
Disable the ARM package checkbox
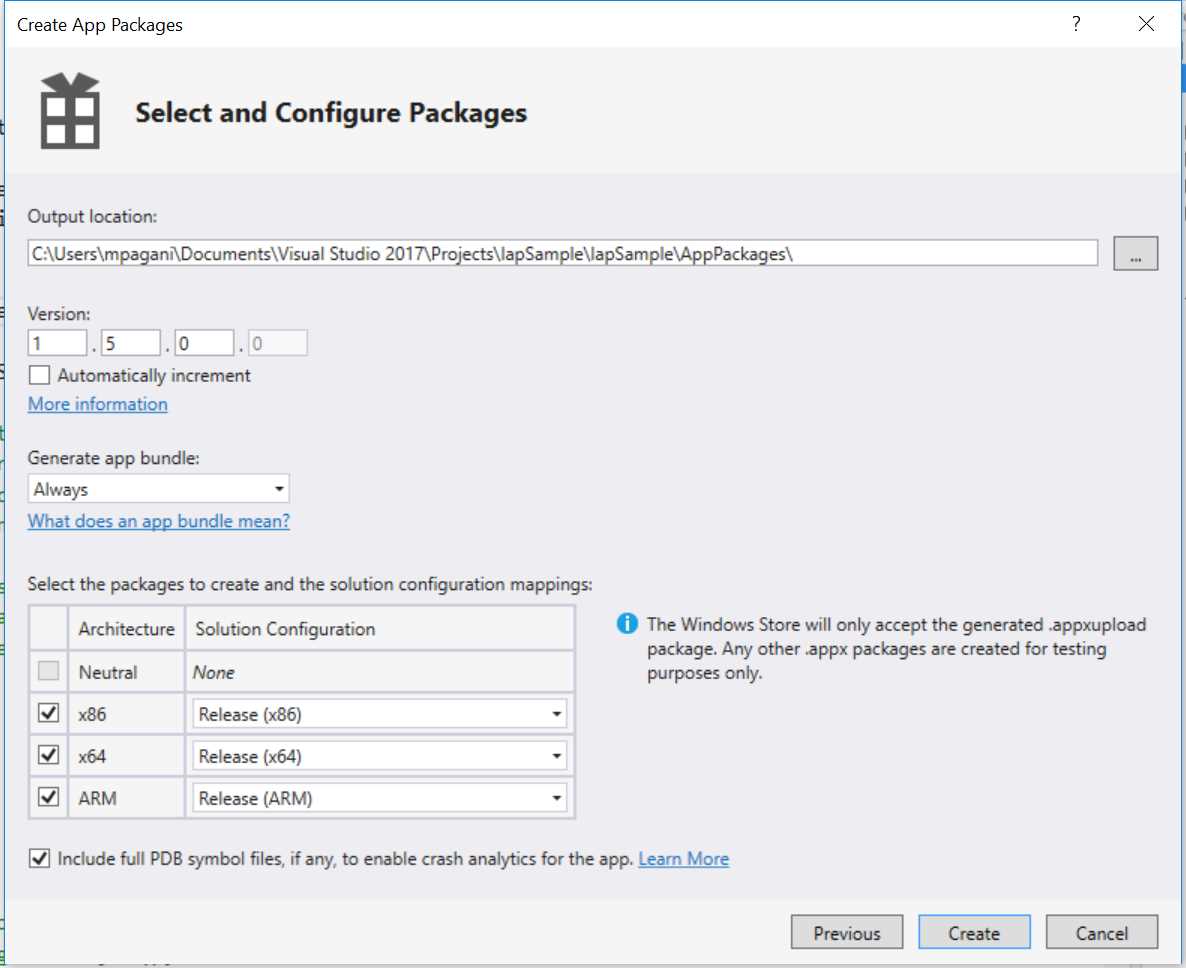point(48,797)
